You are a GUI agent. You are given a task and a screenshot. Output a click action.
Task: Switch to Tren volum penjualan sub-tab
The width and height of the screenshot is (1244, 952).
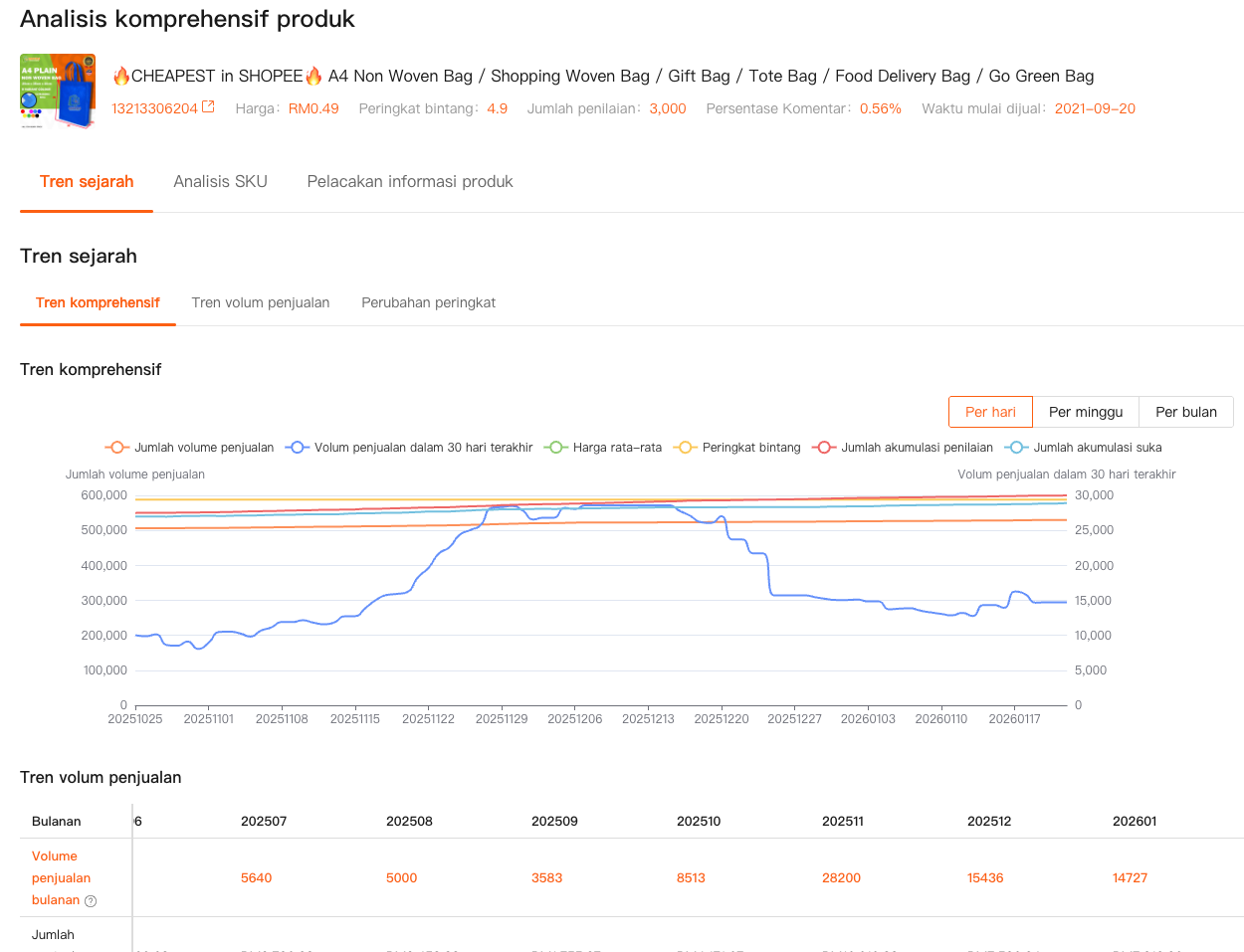[261, 302]
